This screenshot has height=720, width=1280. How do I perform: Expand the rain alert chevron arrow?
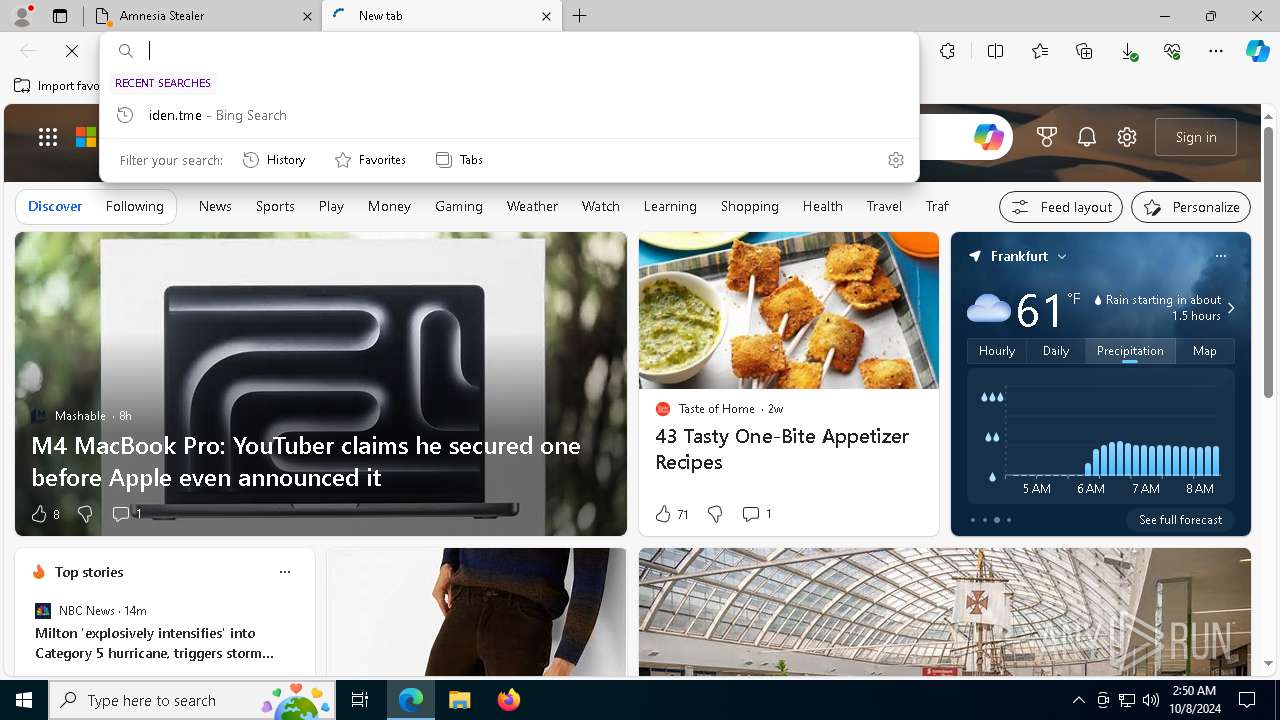[x=1231, y=308]
